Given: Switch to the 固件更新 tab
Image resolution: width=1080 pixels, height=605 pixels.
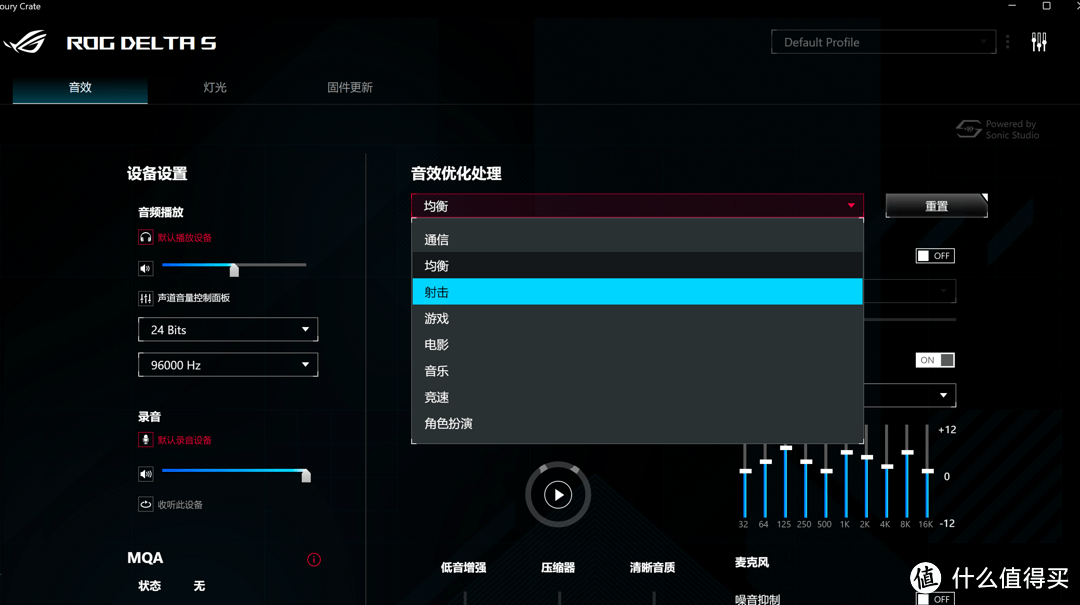Looking at the screenshot, I should point(349,88).
